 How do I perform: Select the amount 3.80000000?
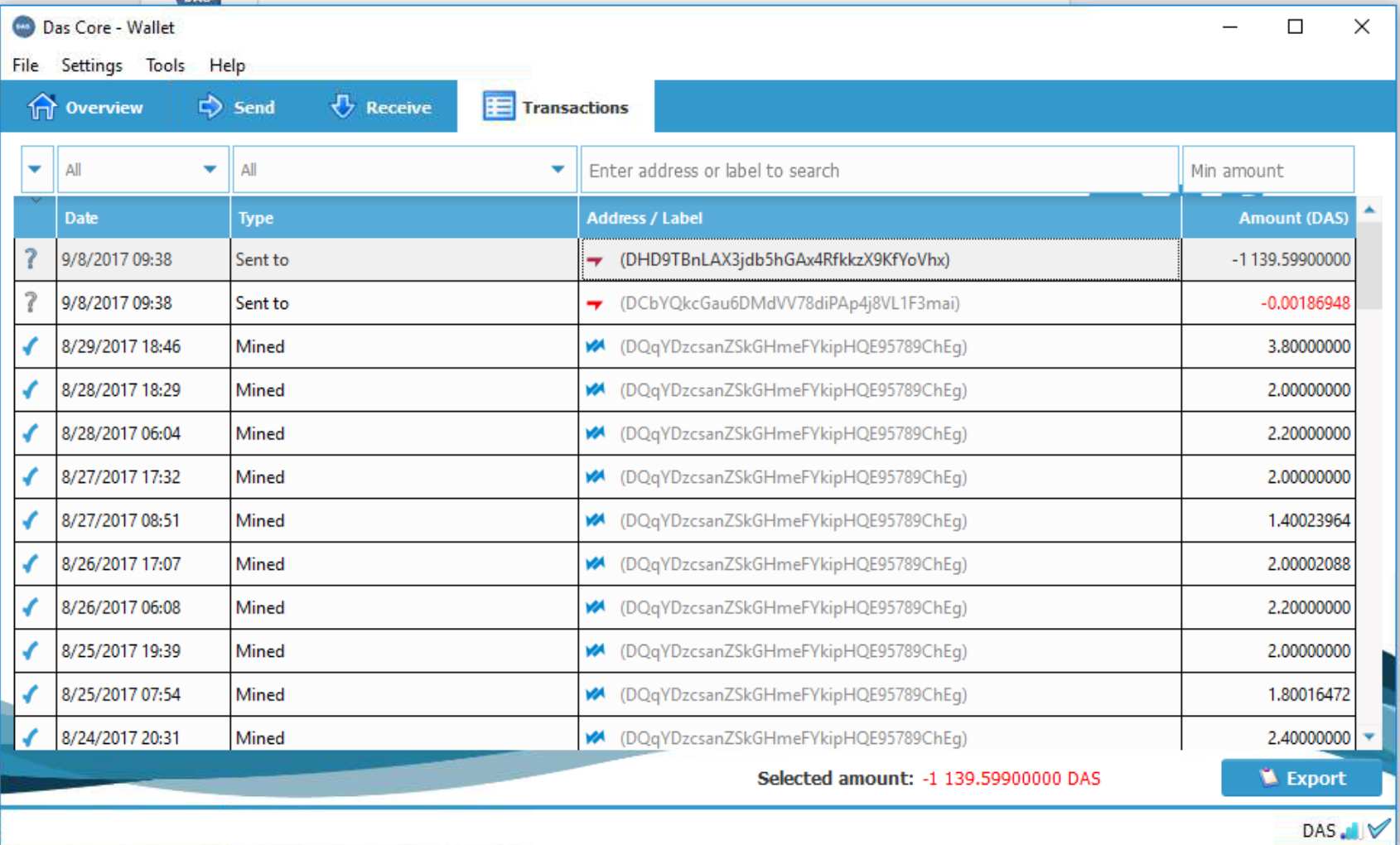tap(1308, 346)
